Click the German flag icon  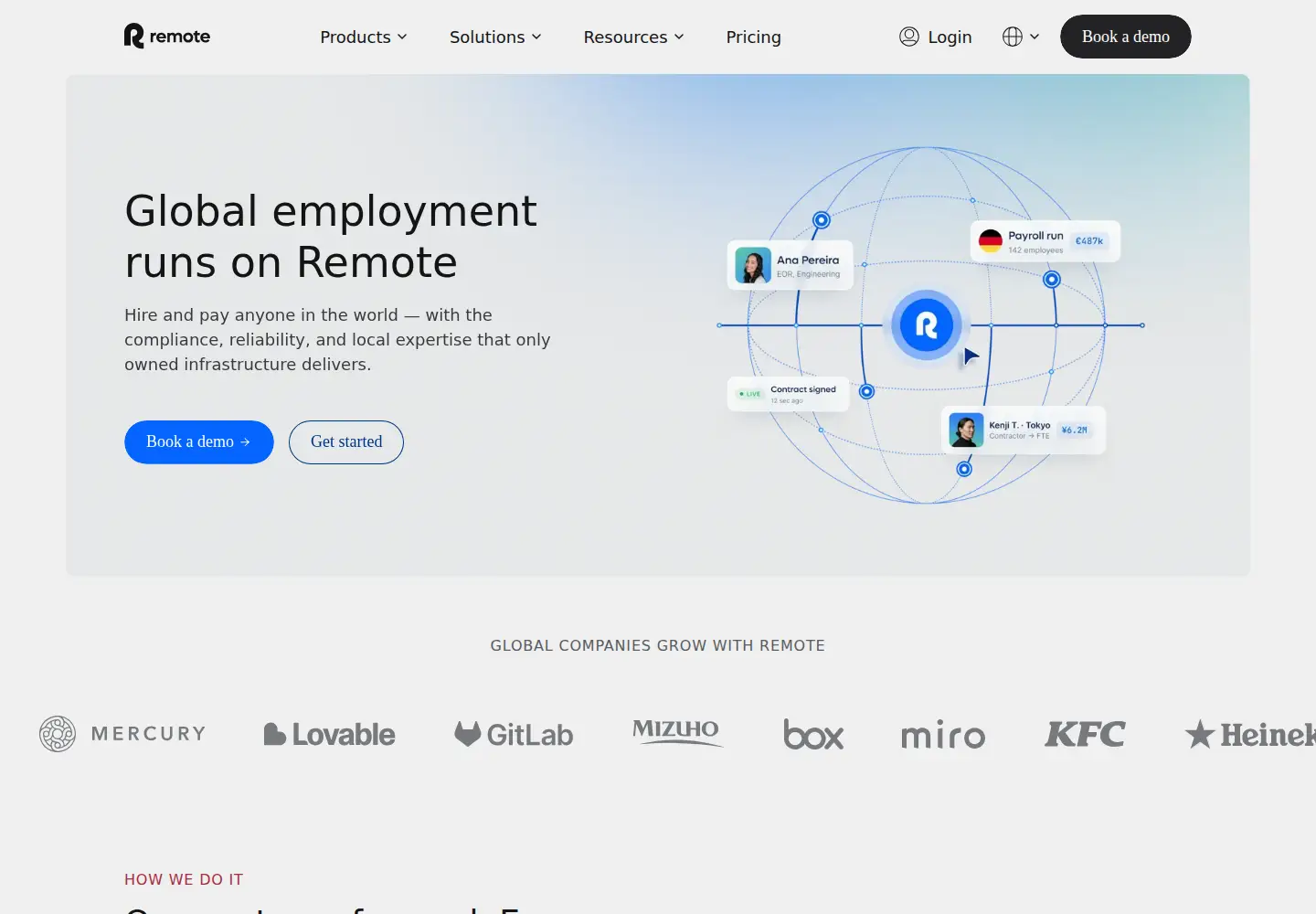click(x=991, y=241)
